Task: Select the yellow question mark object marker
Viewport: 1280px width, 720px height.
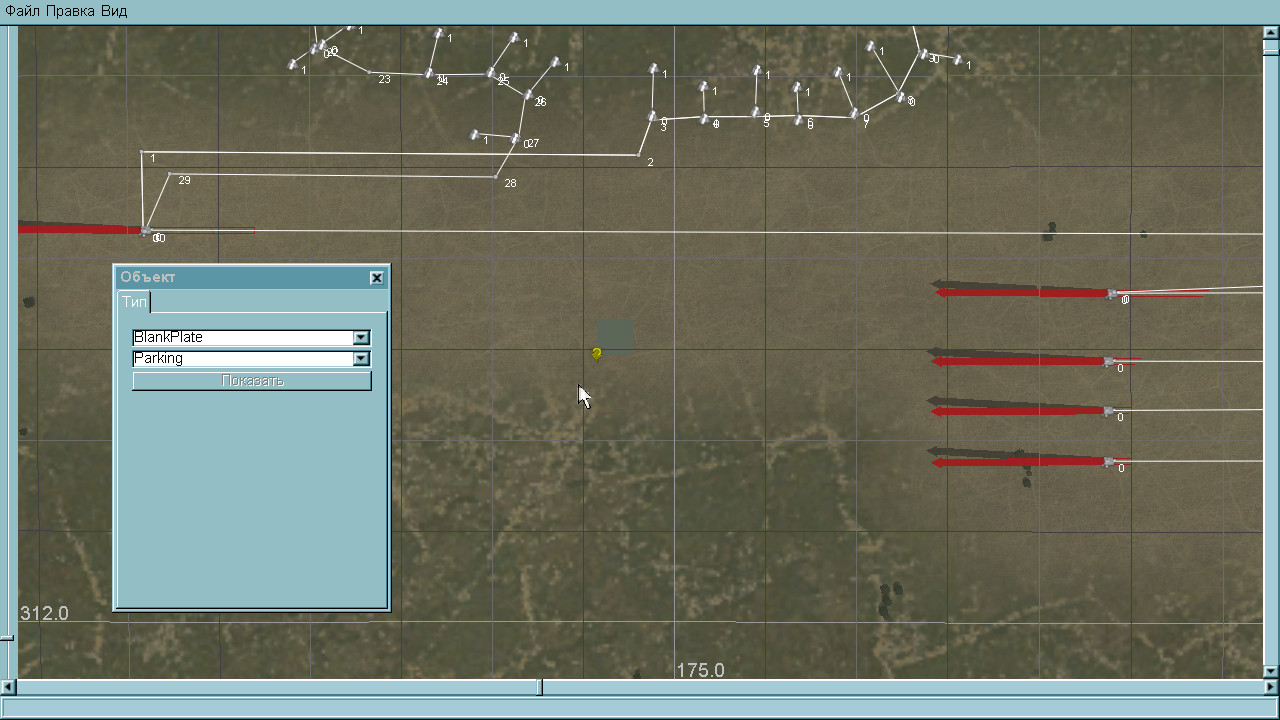Action: [x=597, y=354]
